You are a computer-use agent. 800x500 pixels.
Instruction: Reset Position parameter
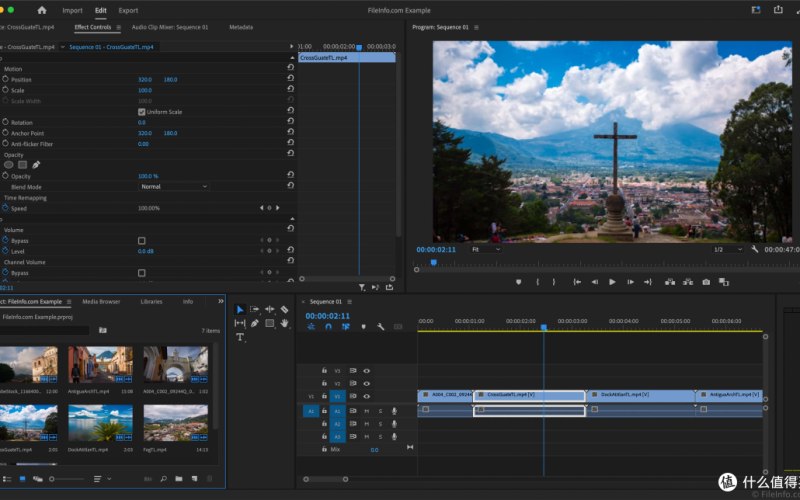click(x=290, y=78)
